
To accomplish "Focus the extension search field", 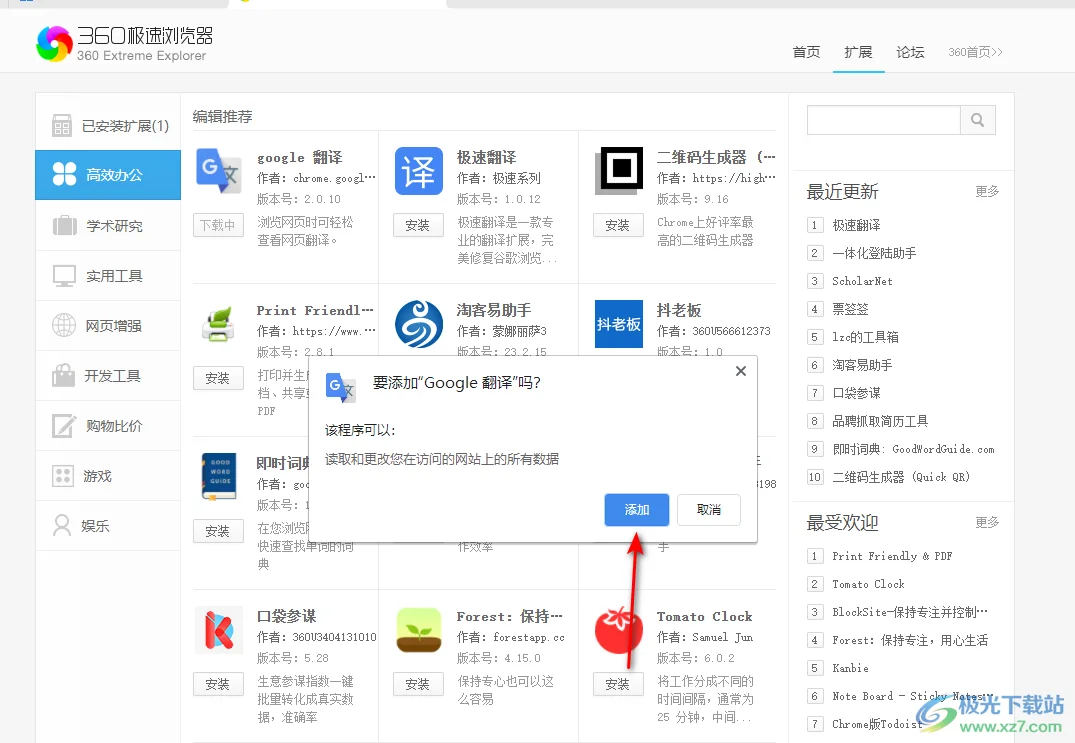I will click(884, 120).
